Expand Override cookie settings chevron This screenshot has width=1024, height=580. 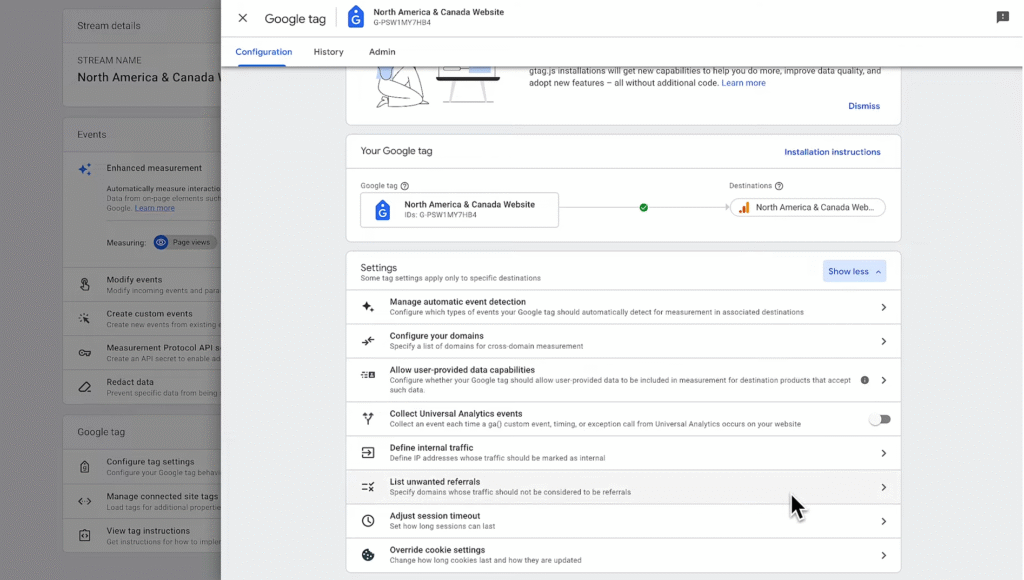884,555
